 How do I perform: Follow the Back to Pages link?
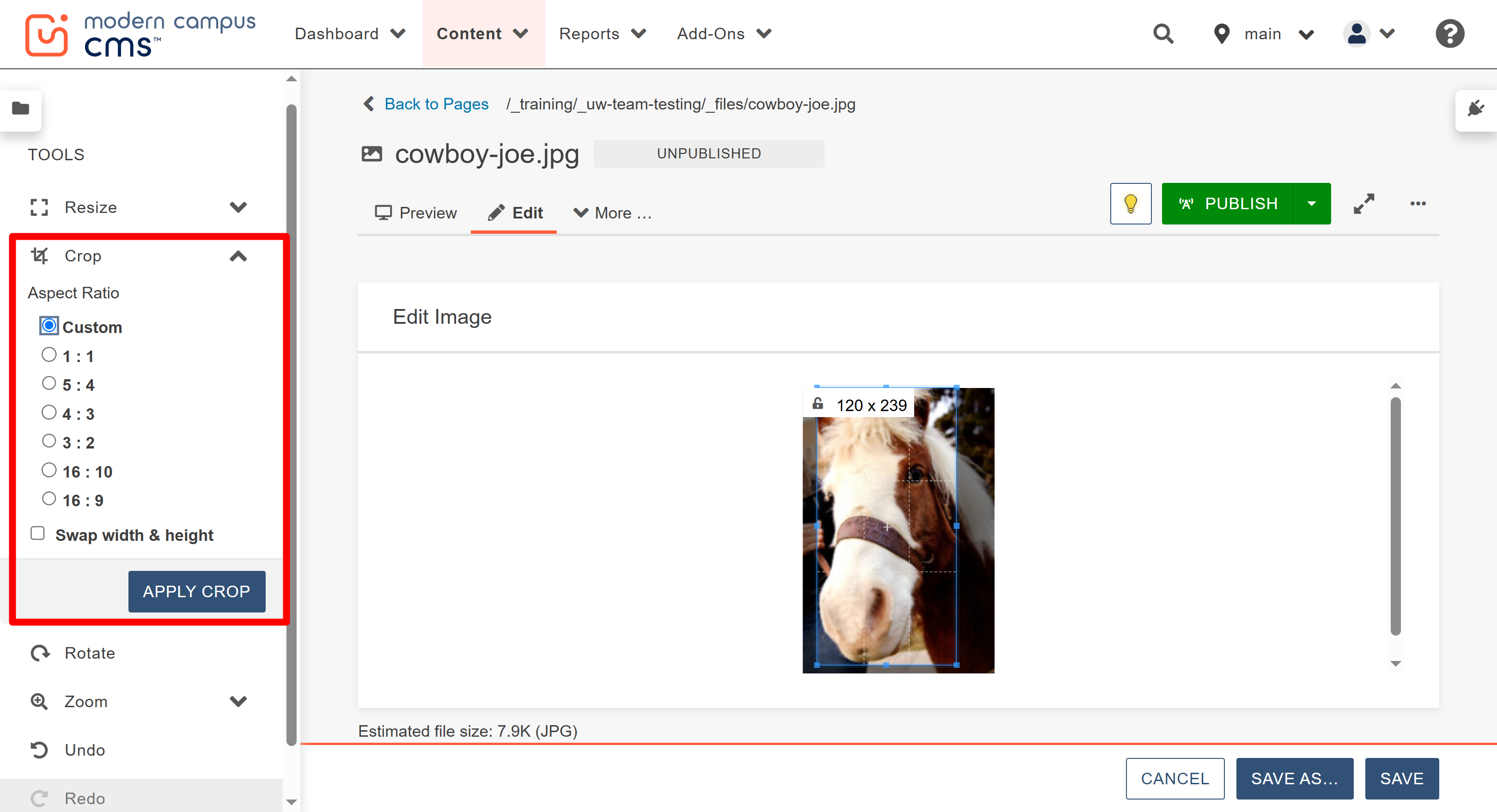click(436, 104)
